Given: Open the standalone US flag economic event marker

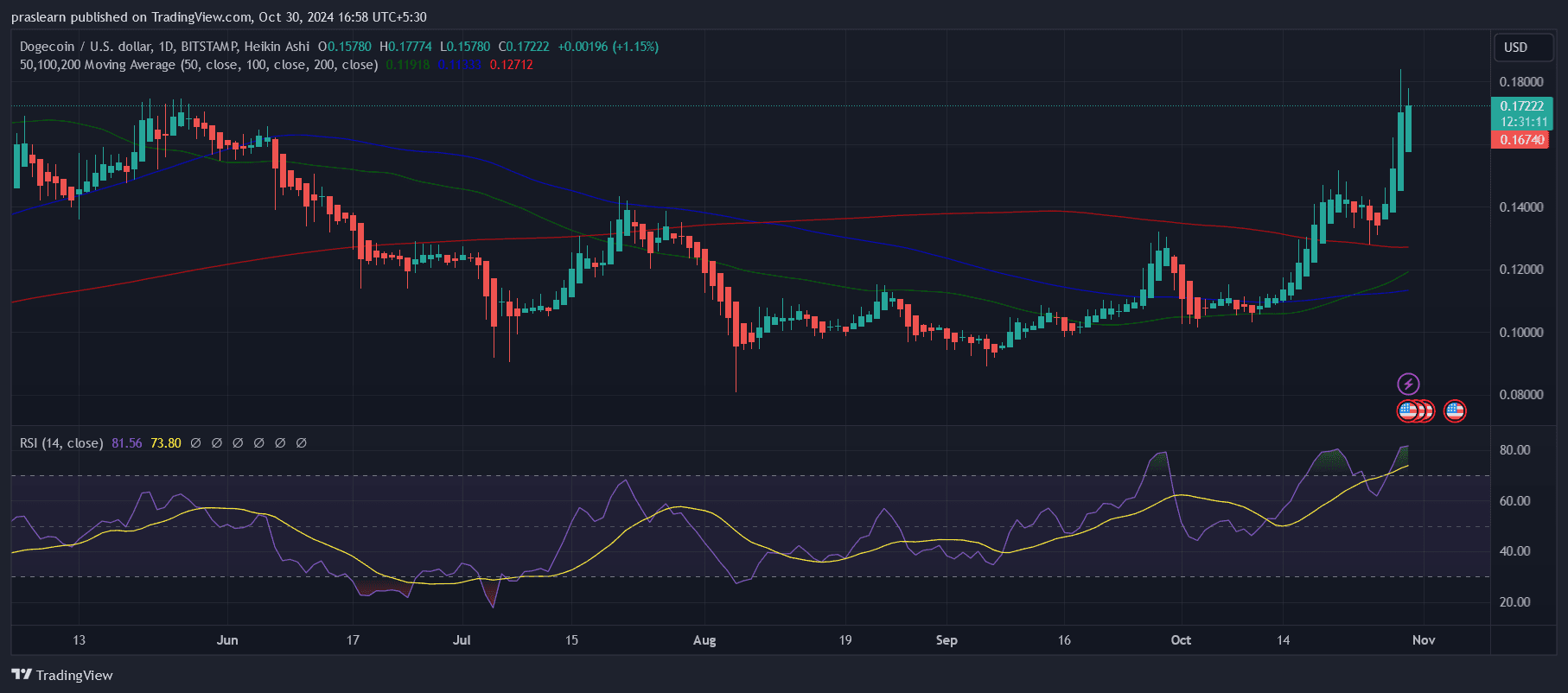Looking at the screenshot, I should coord(1455,410).
